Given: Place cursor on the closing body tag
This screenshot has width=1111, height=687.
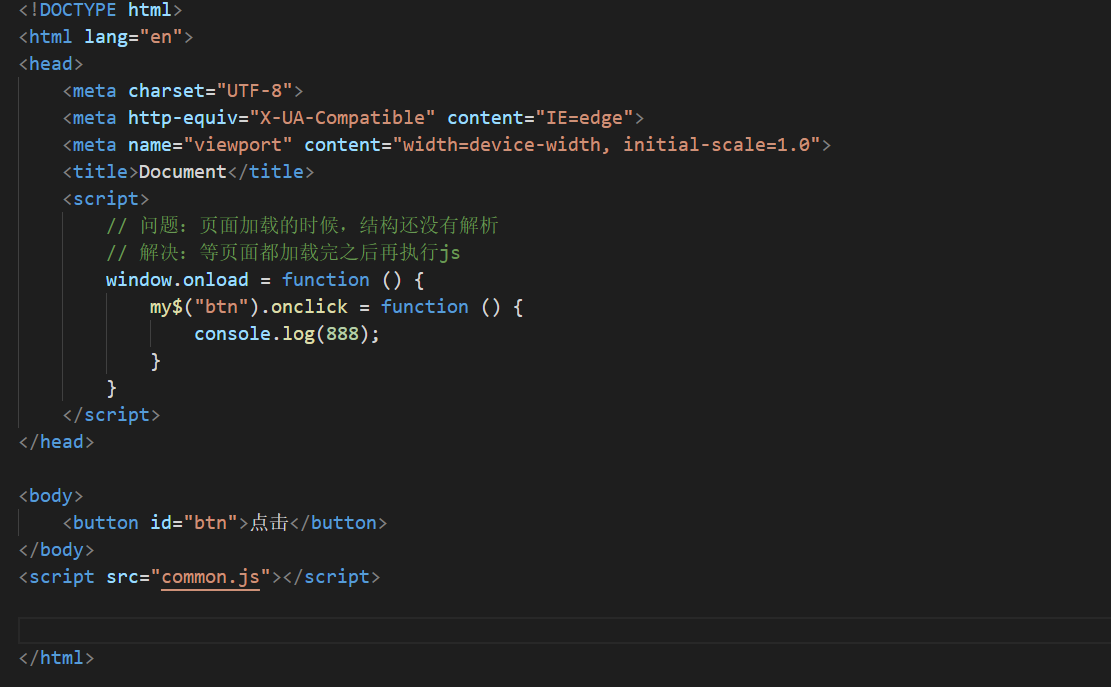Looking at the screenshot, I should [55, 549].
